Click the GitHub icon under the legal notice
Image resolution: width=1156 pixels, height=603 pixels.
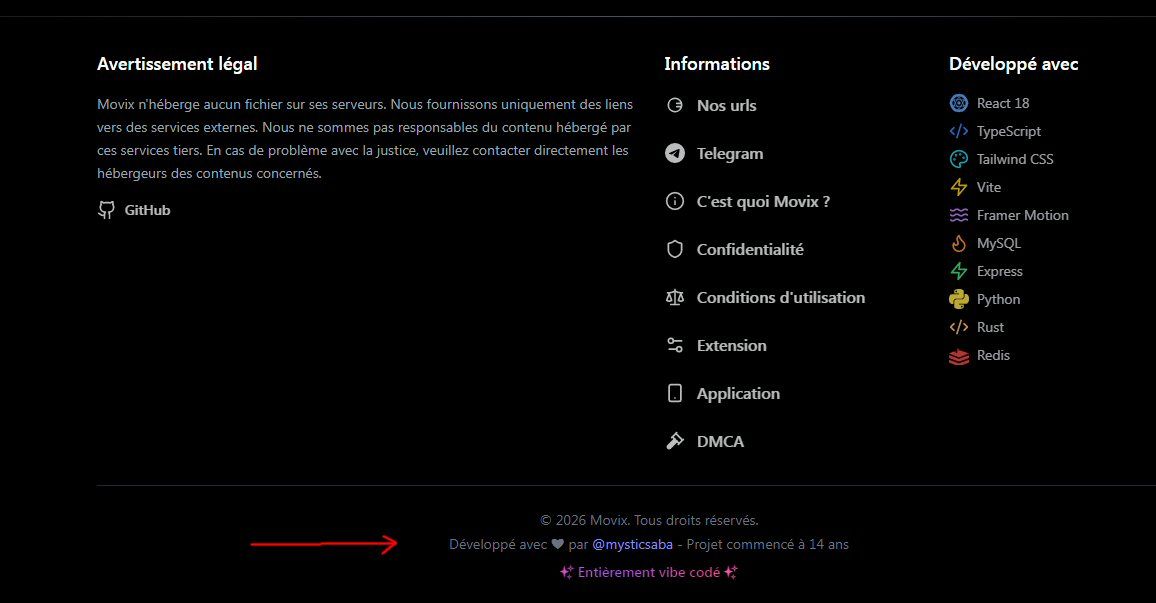pos(106,209)
